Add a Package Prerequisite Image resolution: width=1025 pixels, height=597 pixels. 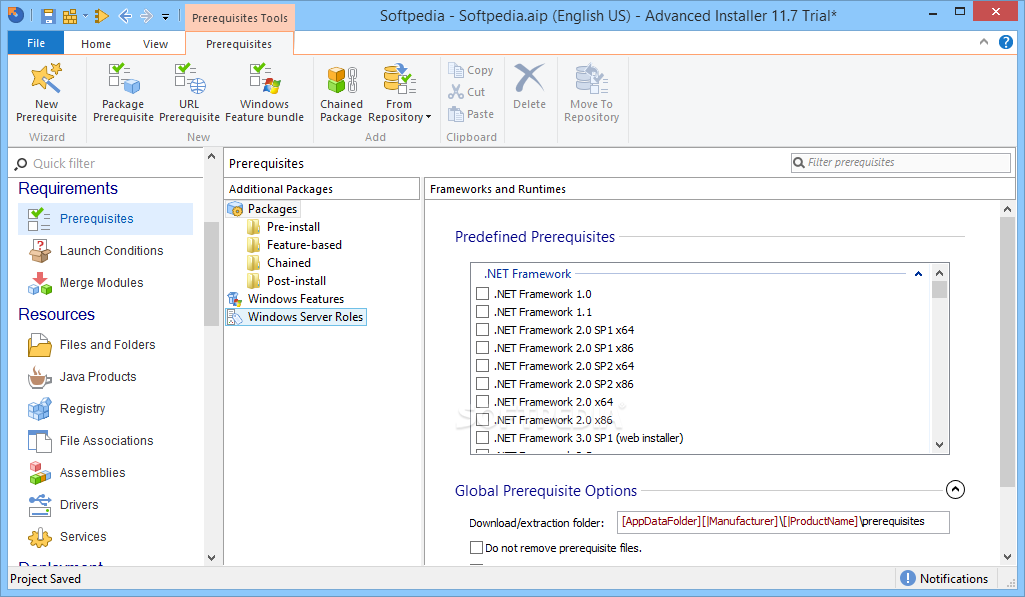point(123,93)
